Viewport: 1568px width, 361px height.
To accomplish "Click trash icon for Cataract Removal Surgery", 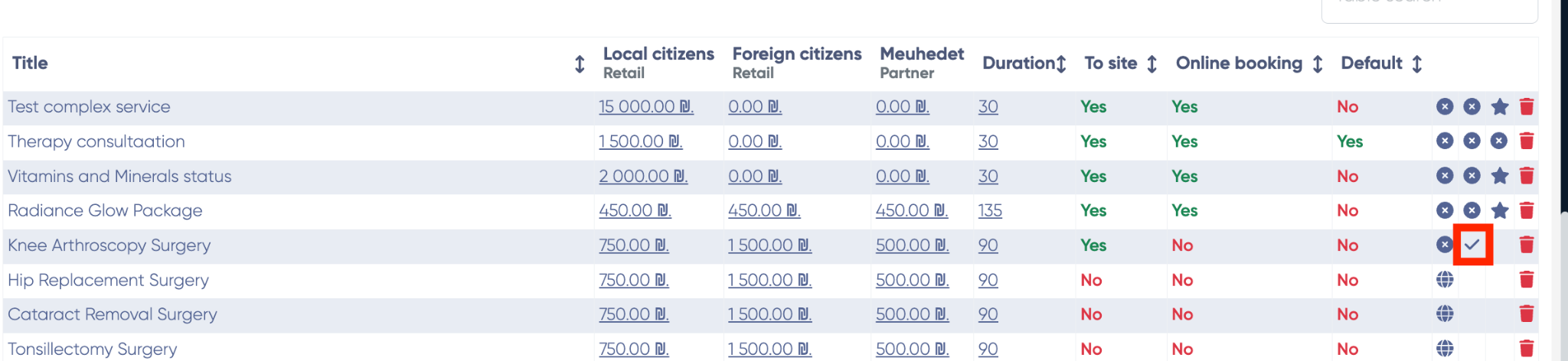I will (x=1526, y=314).
